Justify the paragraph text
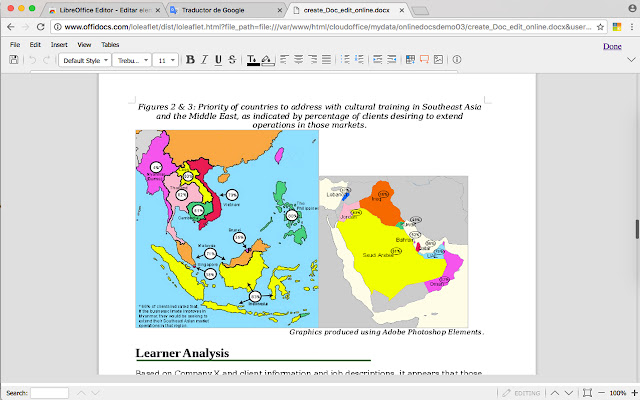640x400 pixels. (x=327, y=61)
